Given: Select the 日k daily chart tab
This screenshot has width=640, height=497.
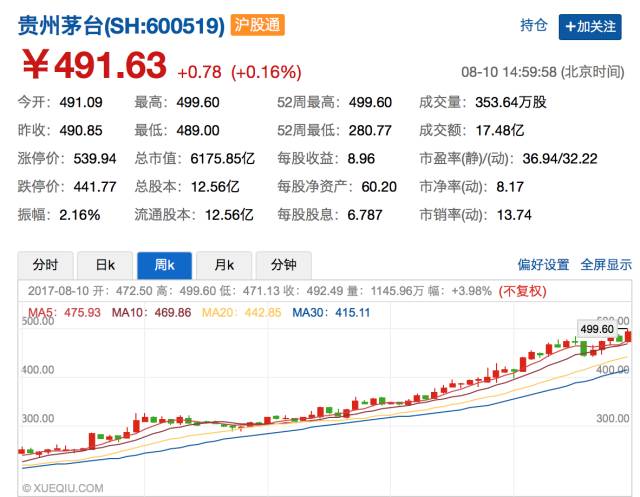Looking at the screenshot, I should pos(105,265).
